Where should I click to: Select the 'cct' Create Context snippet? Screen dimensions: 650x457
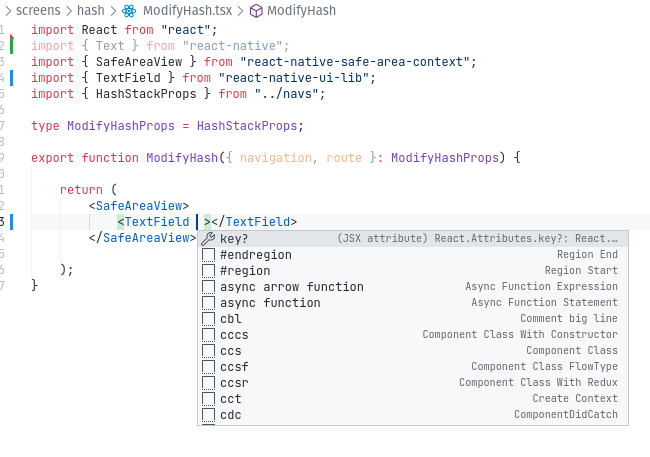coord(413,399)
